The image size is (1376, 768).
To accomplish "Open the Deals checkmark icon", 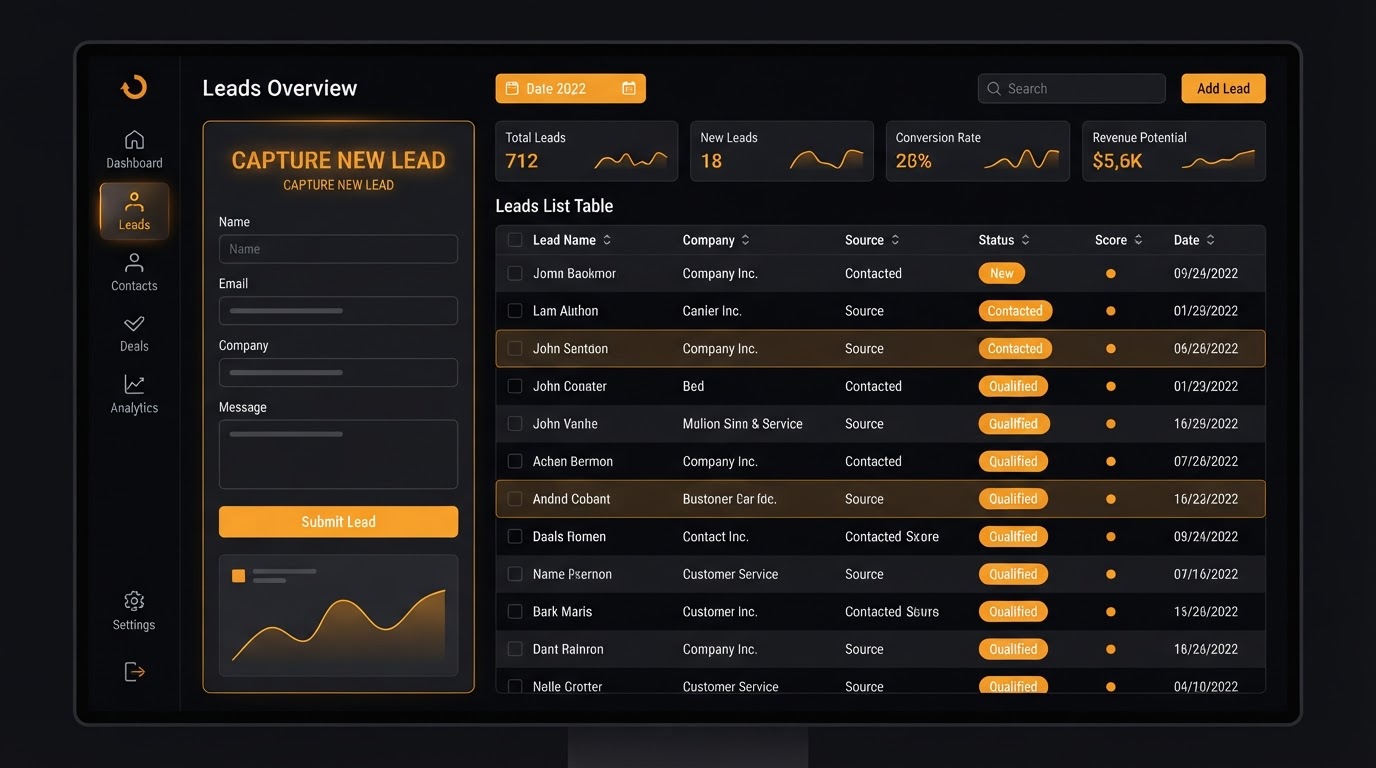I will pyautogui.click(x=134, y=324).
